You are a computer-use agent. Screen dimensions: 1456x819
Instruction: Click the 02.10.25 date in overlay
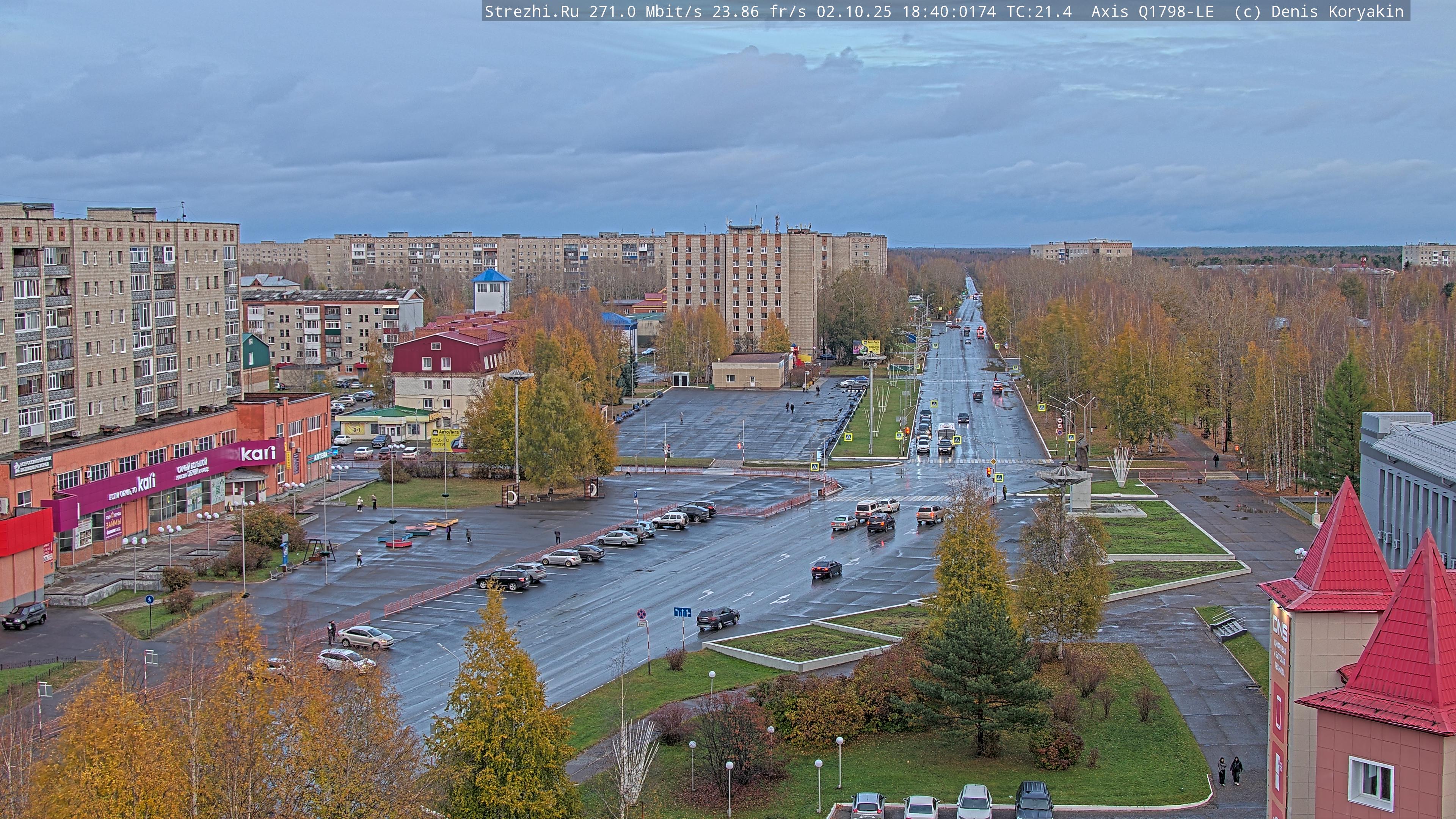tap(854, 11)
